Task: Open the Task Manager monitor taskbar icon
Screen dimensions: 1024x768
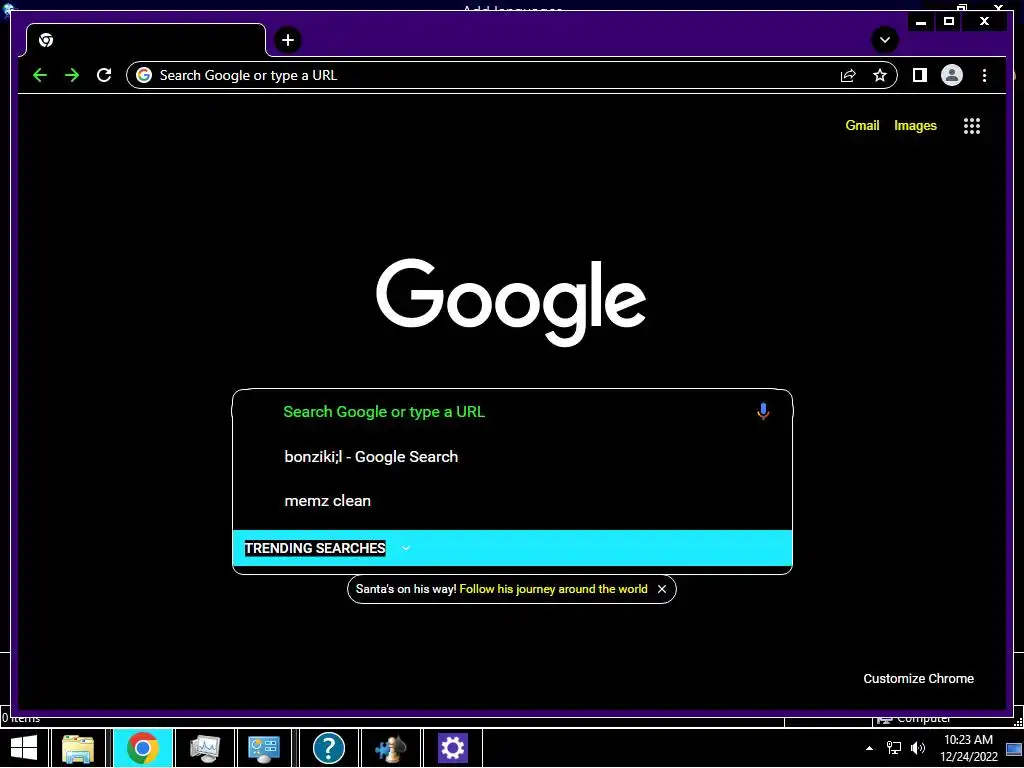Action: pos(204,748)
